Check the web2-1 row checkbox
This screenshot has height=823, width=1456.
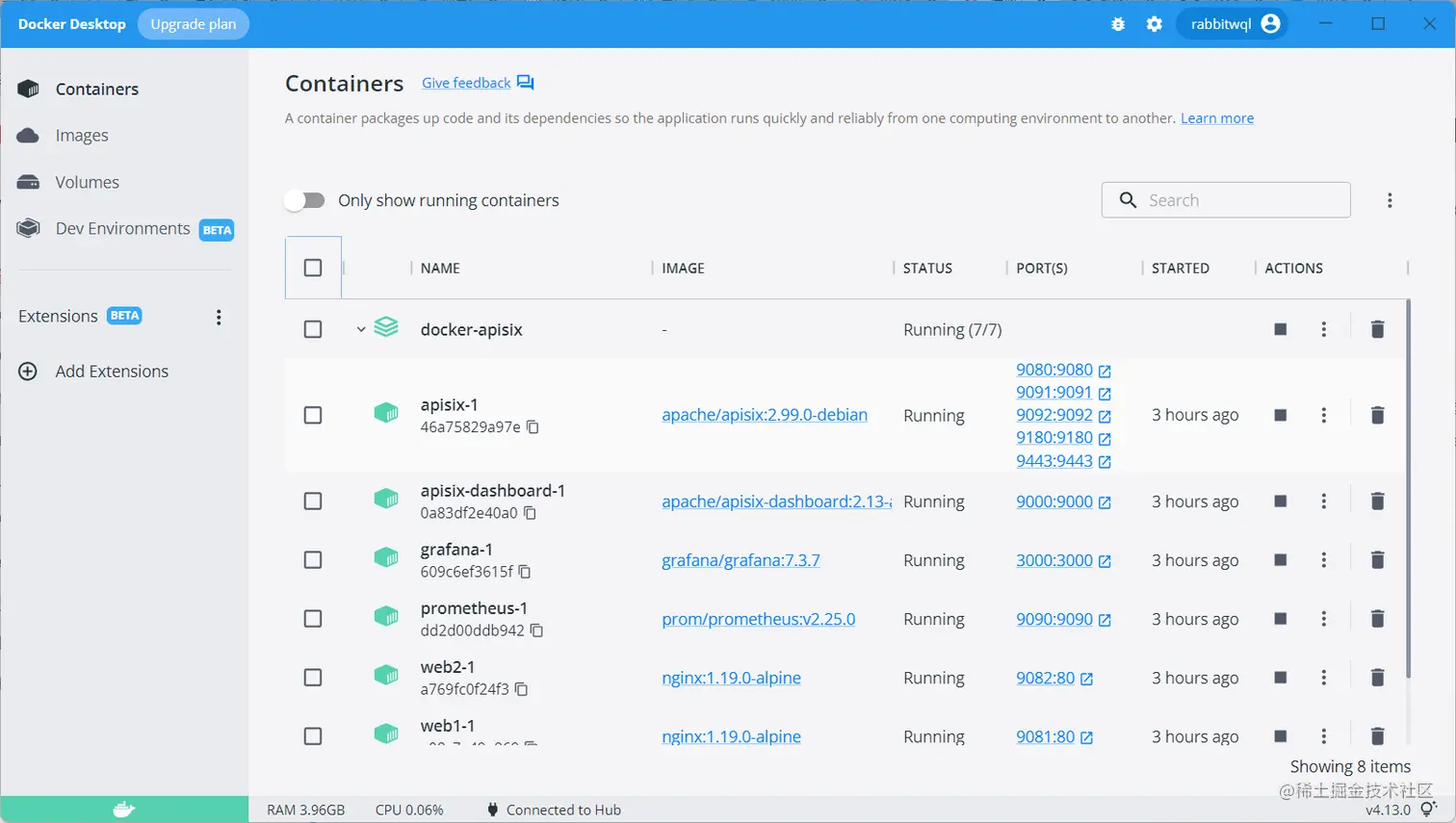(x=313, y=677)
